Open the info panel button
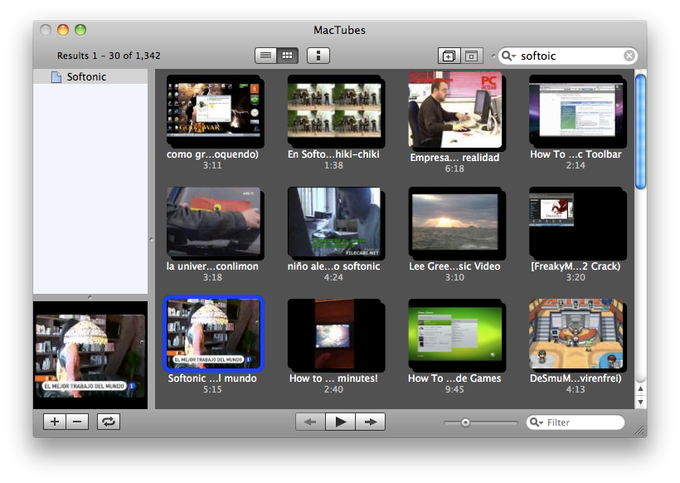This screenshot has height=483, width=680. (318, 55)
